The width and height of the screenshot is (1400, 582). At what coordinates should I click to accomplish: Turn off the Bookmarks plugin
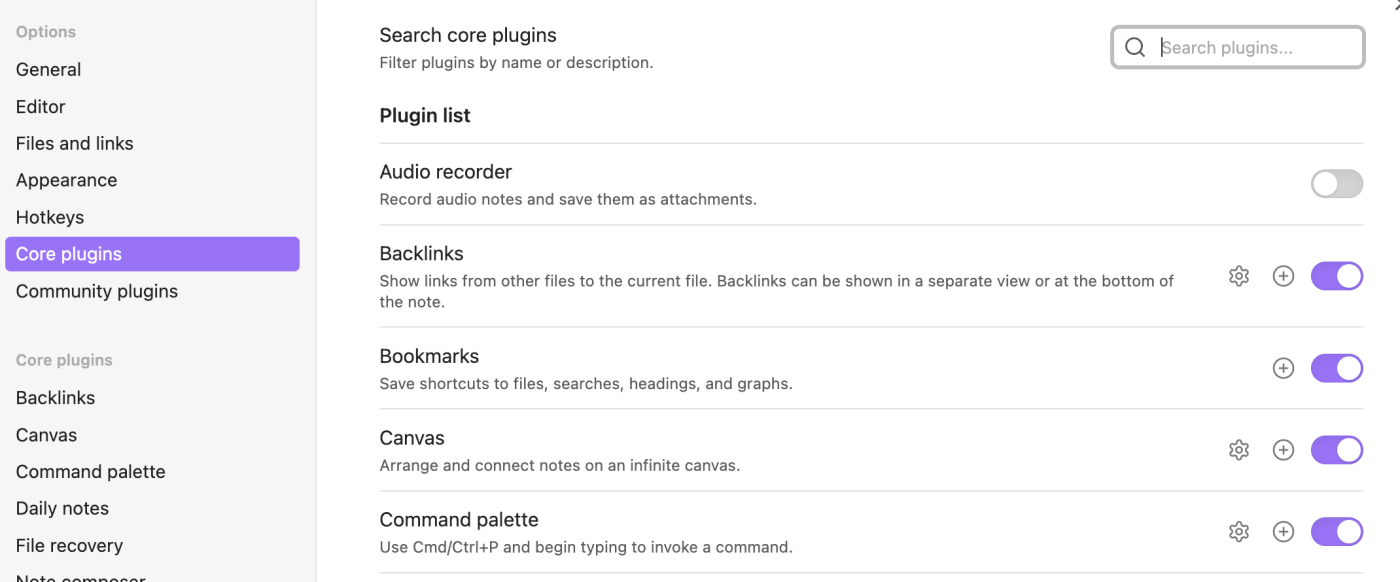click(x=1337, y=368)
